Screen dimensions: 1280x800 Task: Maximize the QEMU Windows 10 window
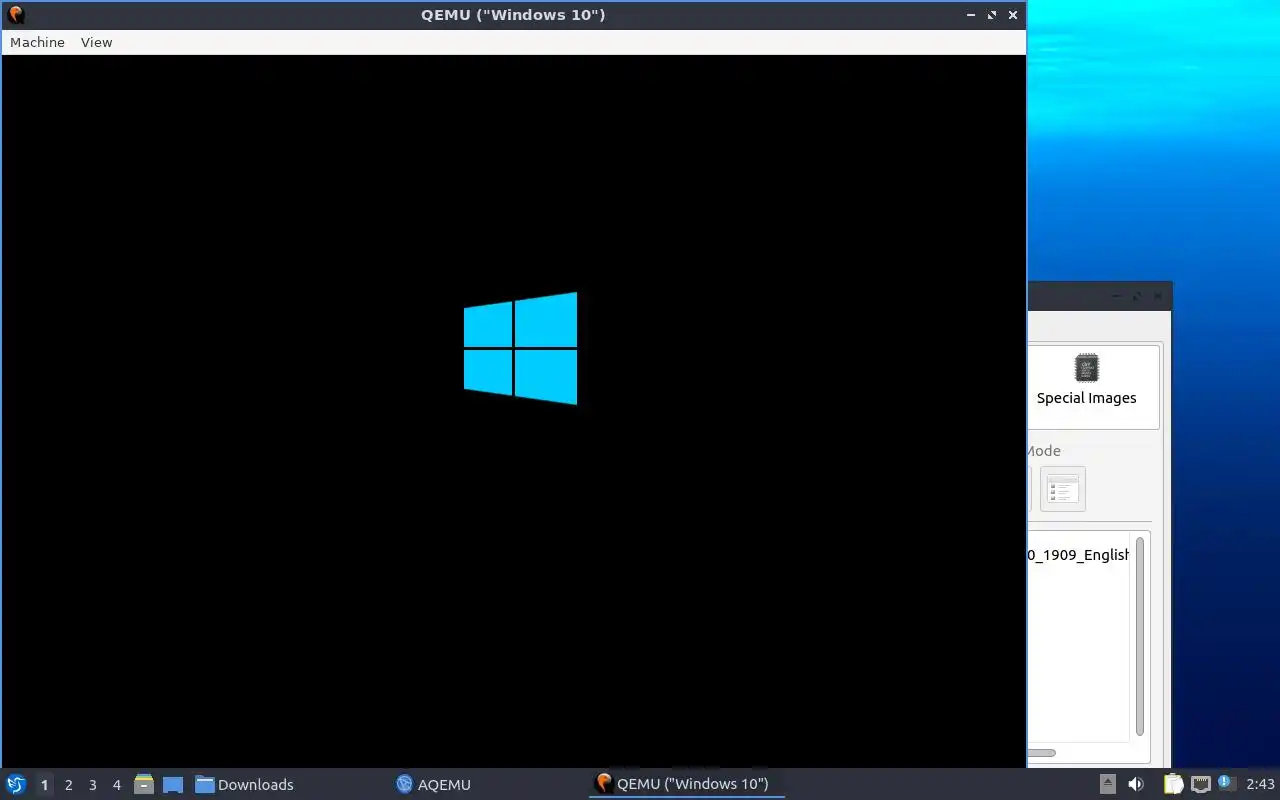click(x=992, y=15)
